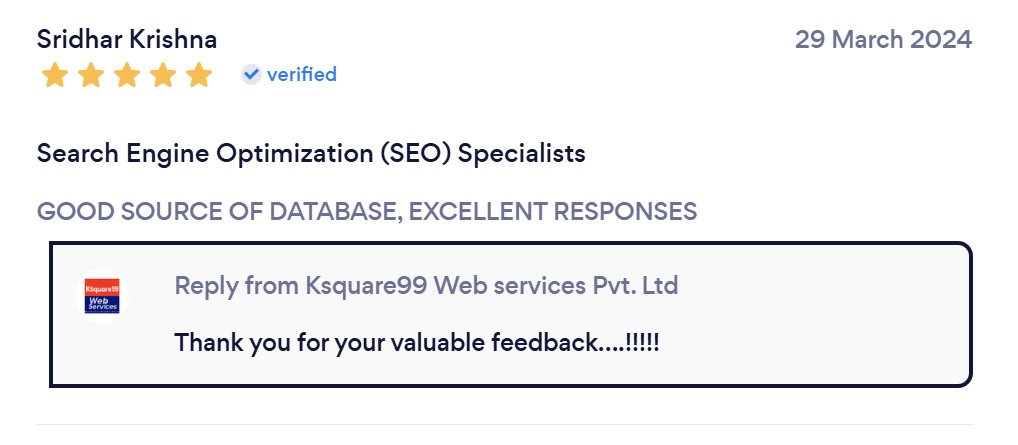The height and width of the screenshot is (445, 1018).
Task: Select the second gold rating star
Action: point(90,75)
